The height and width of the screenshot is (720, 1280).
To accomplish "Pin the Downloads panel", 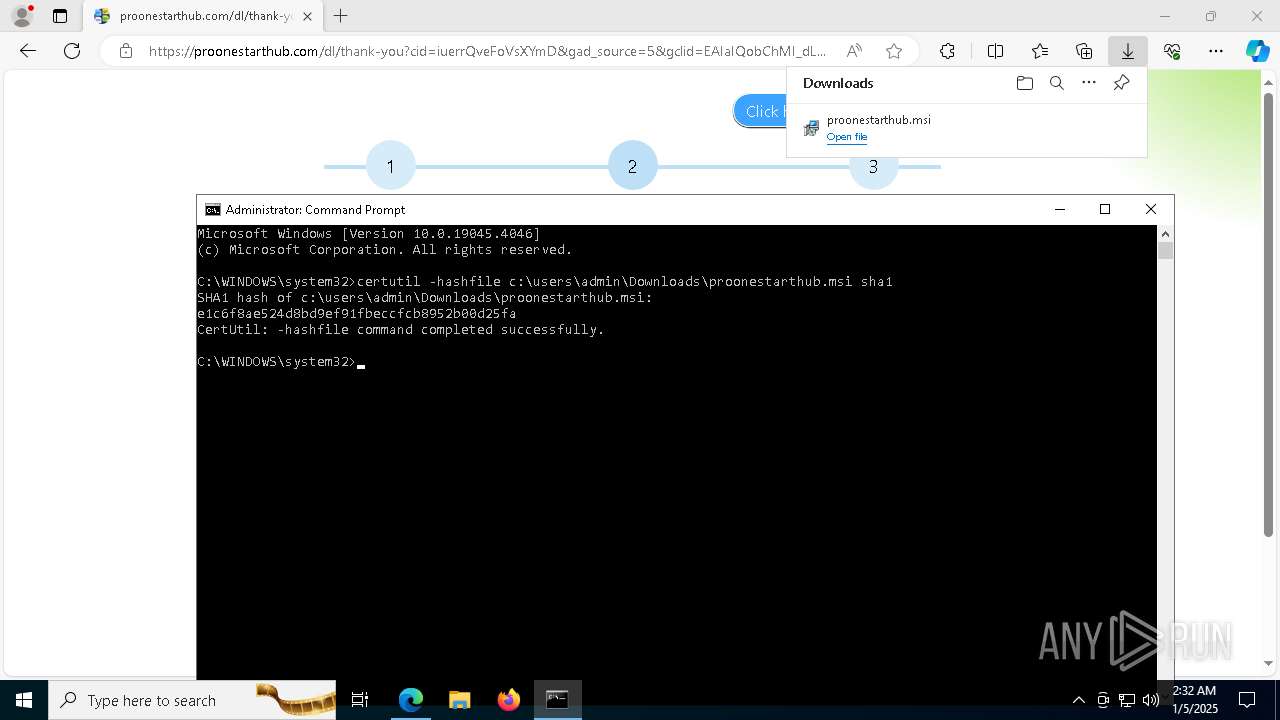I will tap(1121, 83).
